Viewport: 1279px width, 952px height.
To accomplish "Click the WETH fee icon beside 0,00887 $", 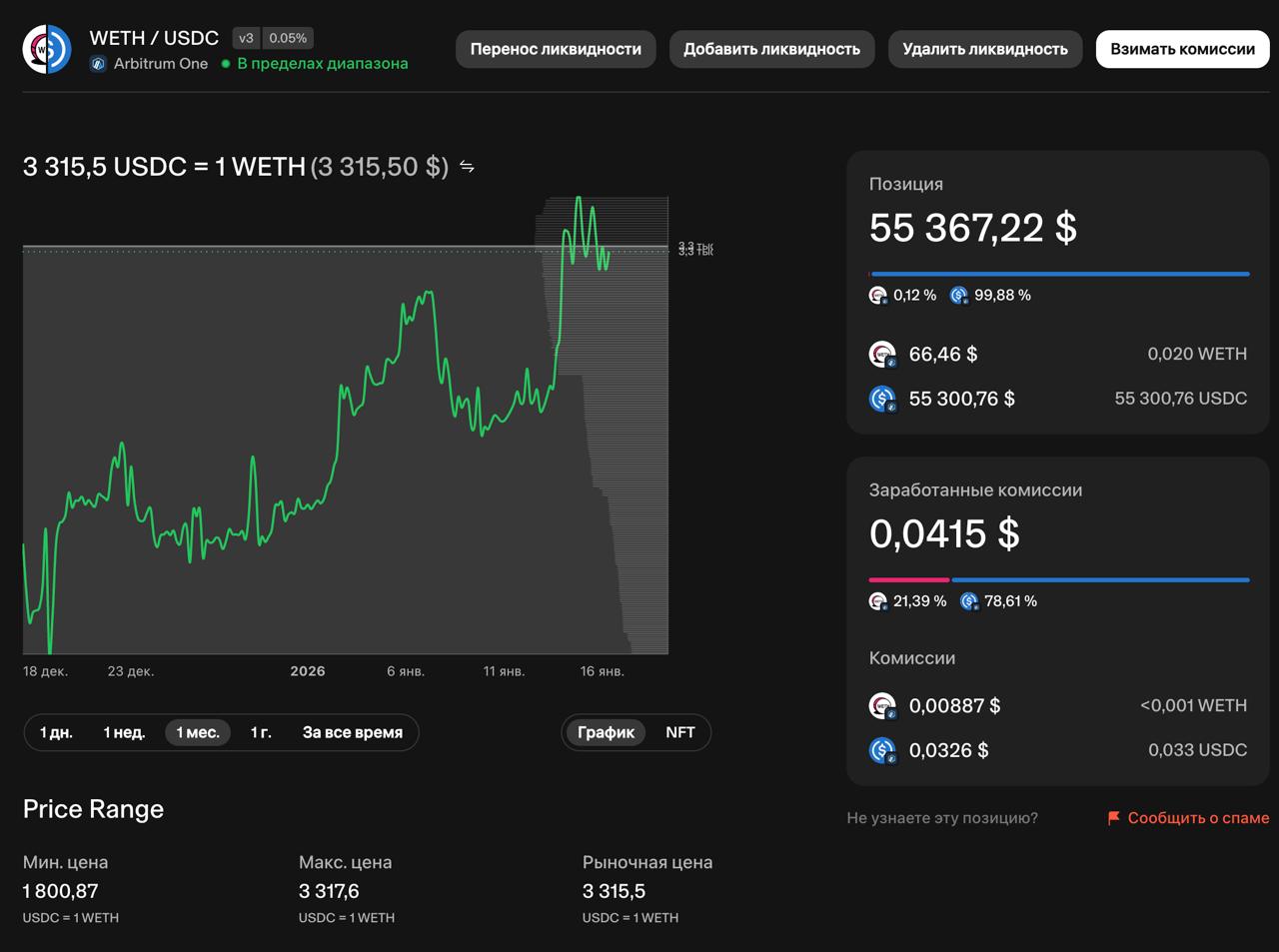I will point(882,706).
